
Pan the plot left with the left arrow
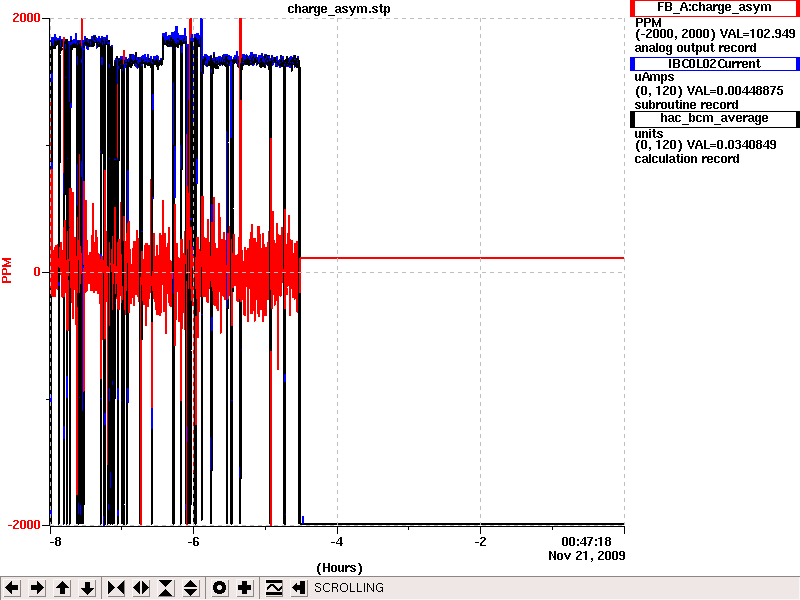coord(12,588)
